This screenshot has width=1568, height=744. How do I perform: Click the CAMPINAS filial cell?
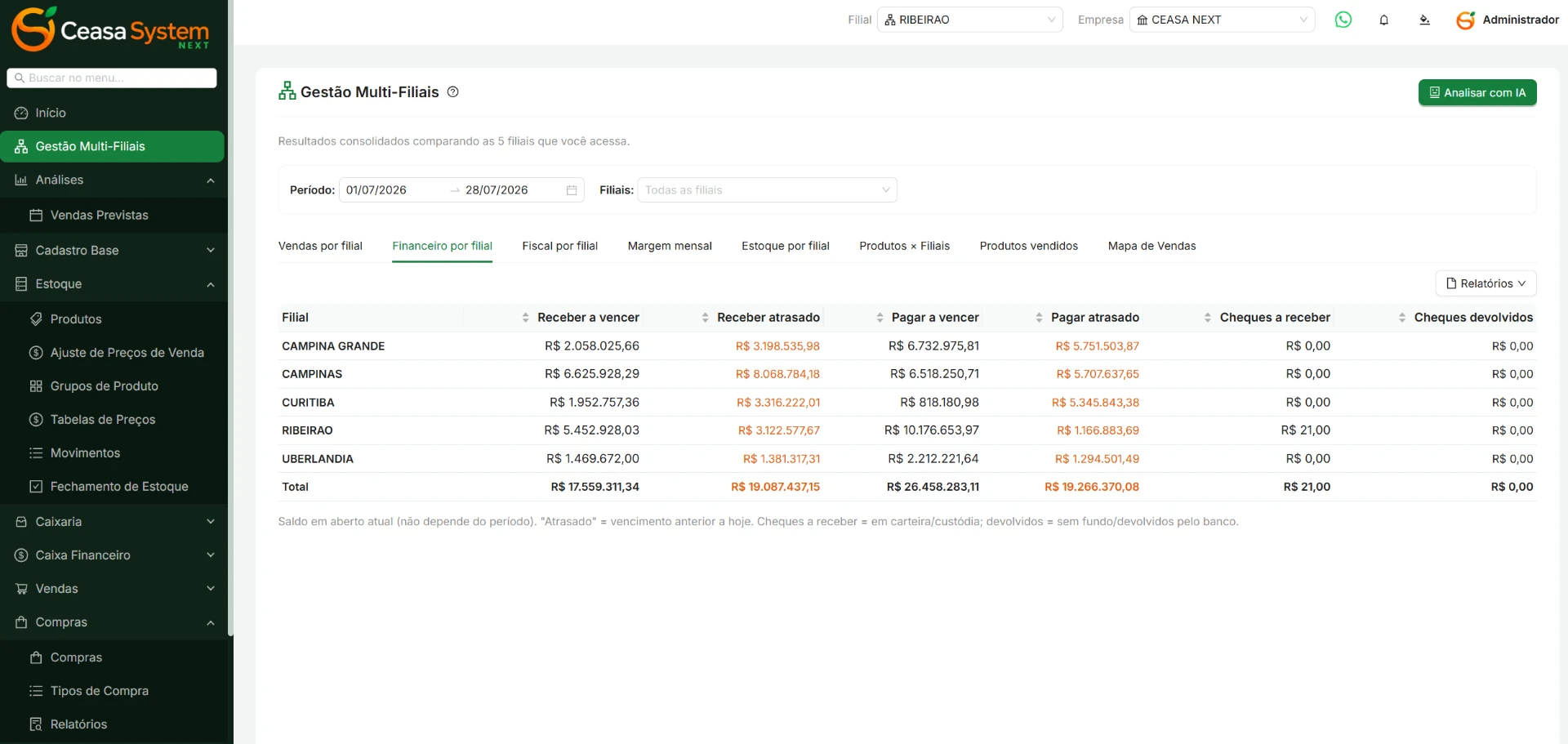click(312, 374)
